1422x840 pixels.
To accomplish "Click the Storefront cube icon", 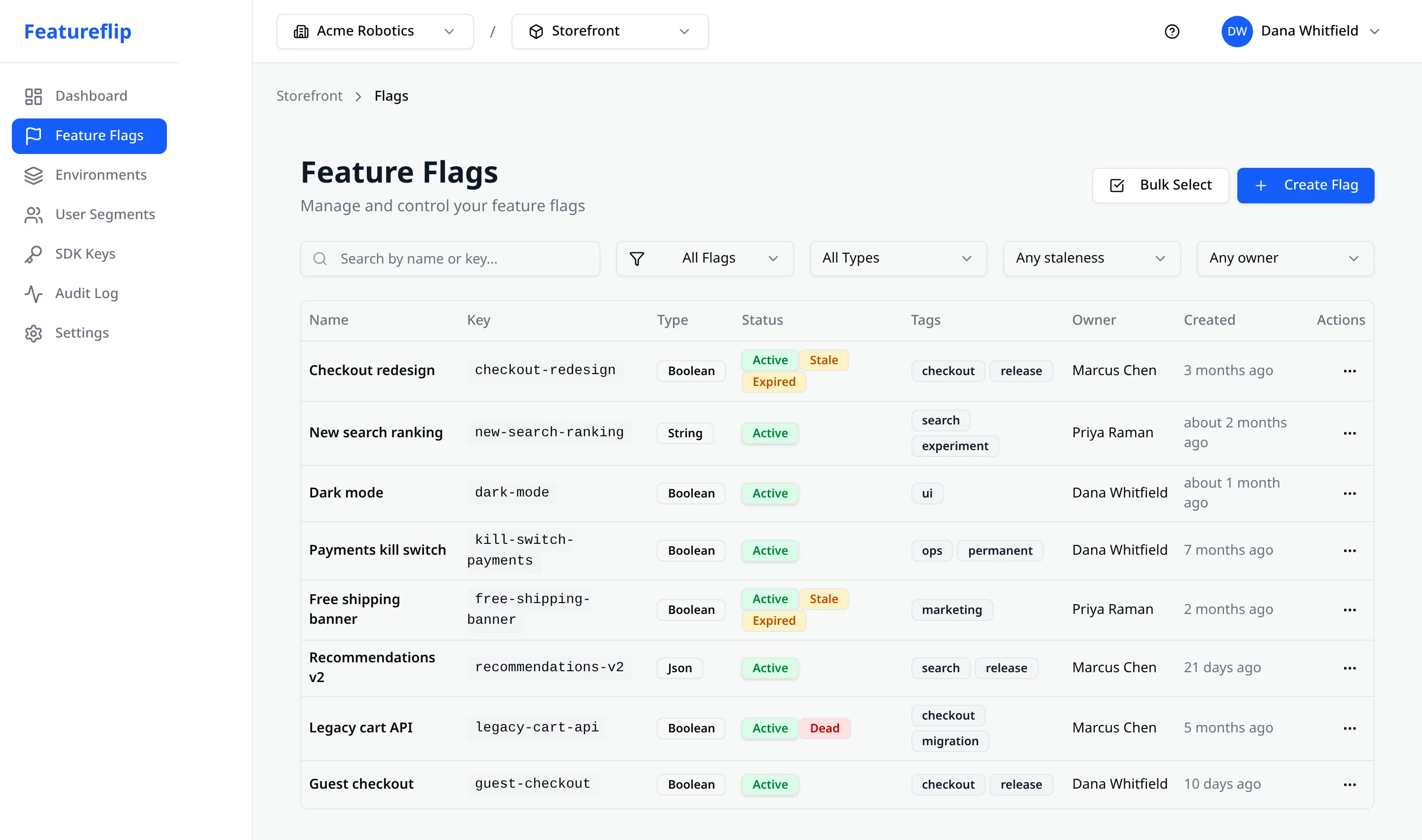I will [536, 32].
